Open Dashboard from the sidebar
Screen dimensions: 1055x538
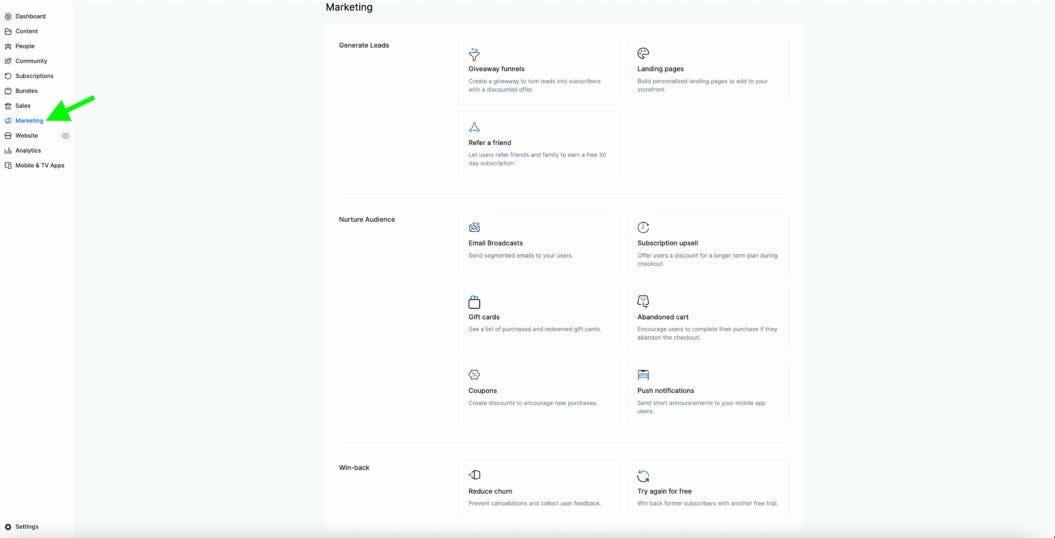[30, 16]
